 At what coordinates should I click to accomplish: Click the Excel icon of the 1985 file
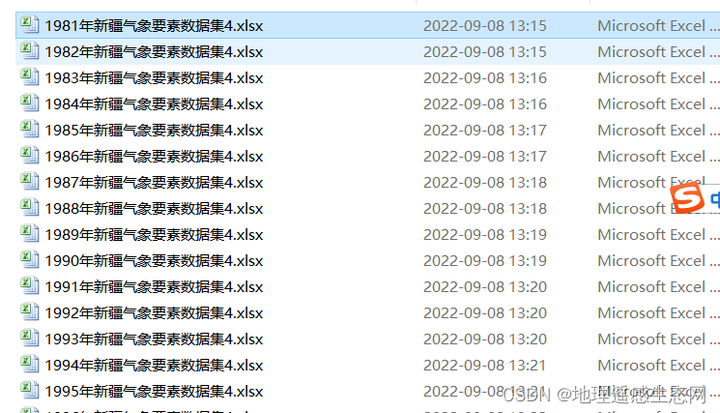coord(29,129)
